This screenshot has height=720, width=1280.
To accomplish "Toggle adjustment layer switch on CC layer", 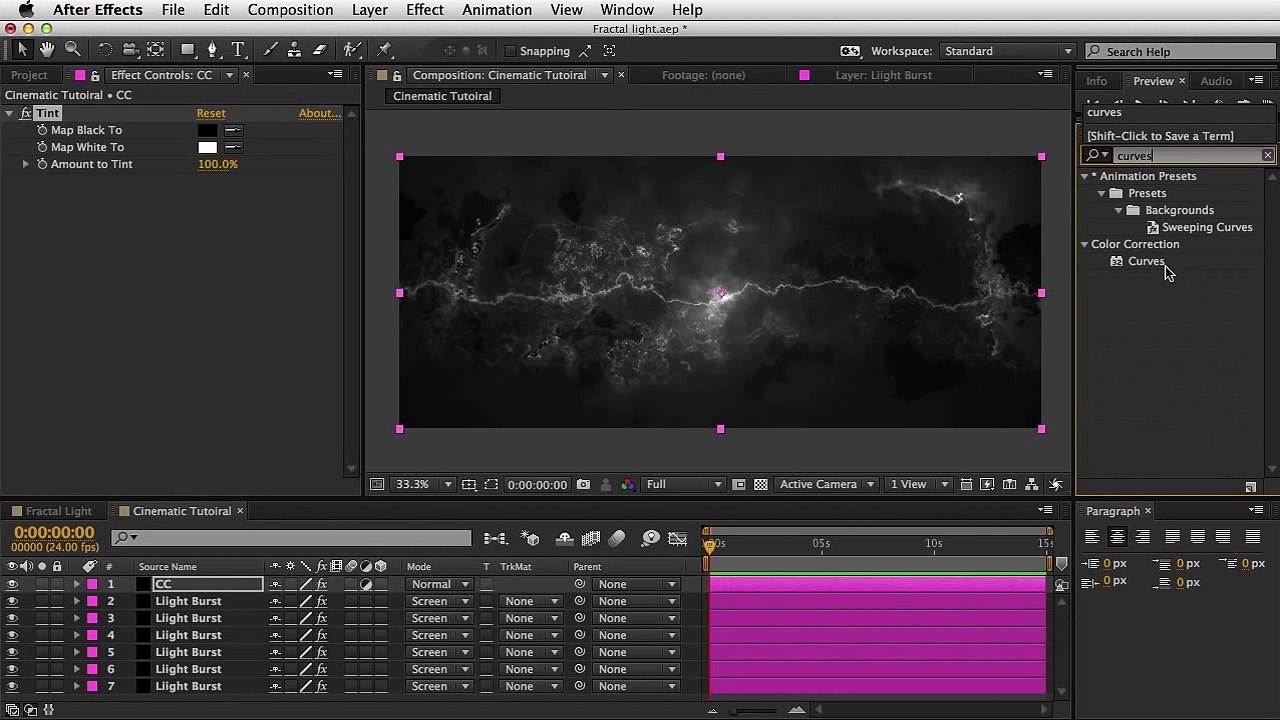I will tap(366, 584).
